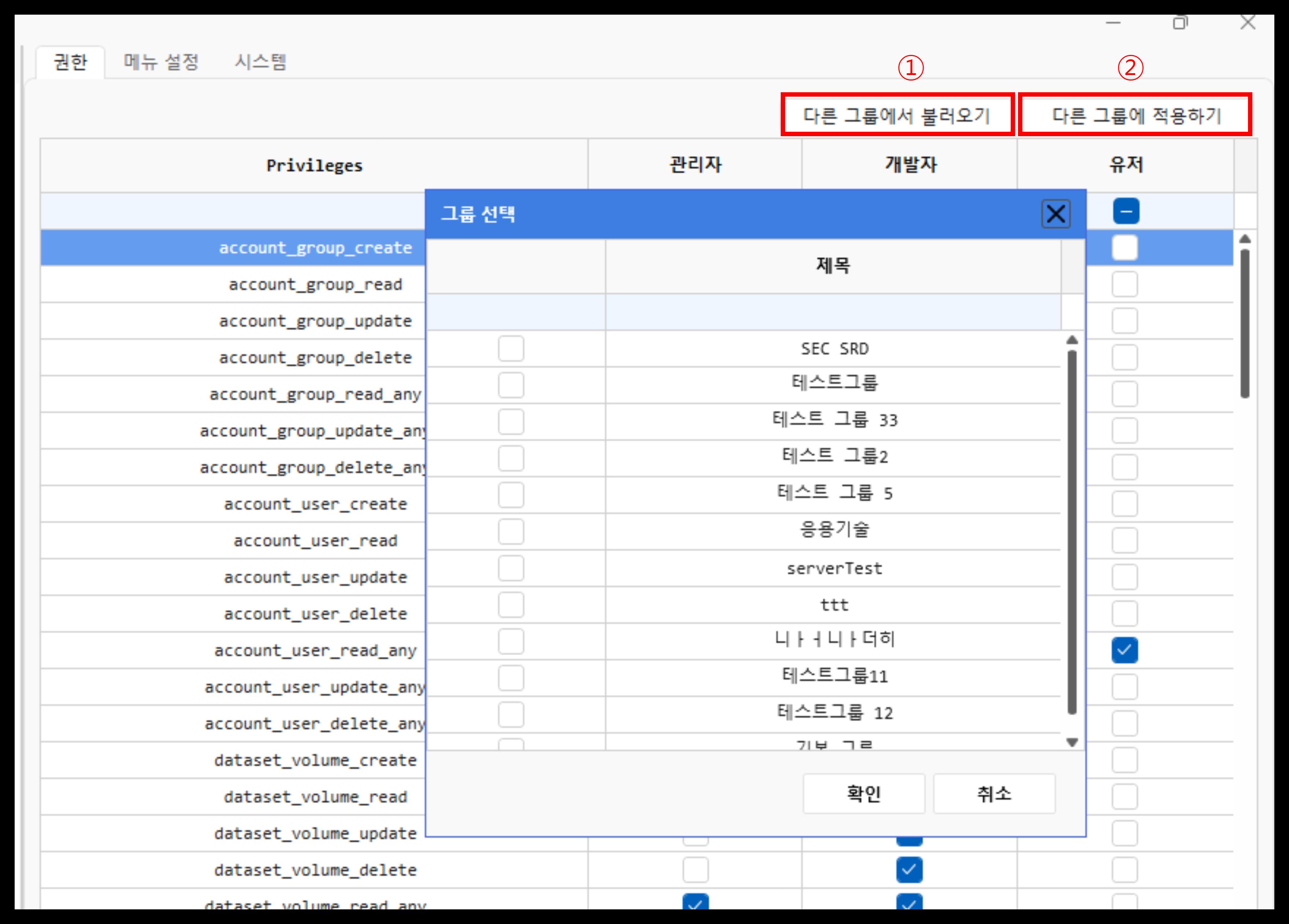Click privileges table scroll-up arrow
The height and width of the screenshot is (924, 1289).
[x=1245, y=239]
